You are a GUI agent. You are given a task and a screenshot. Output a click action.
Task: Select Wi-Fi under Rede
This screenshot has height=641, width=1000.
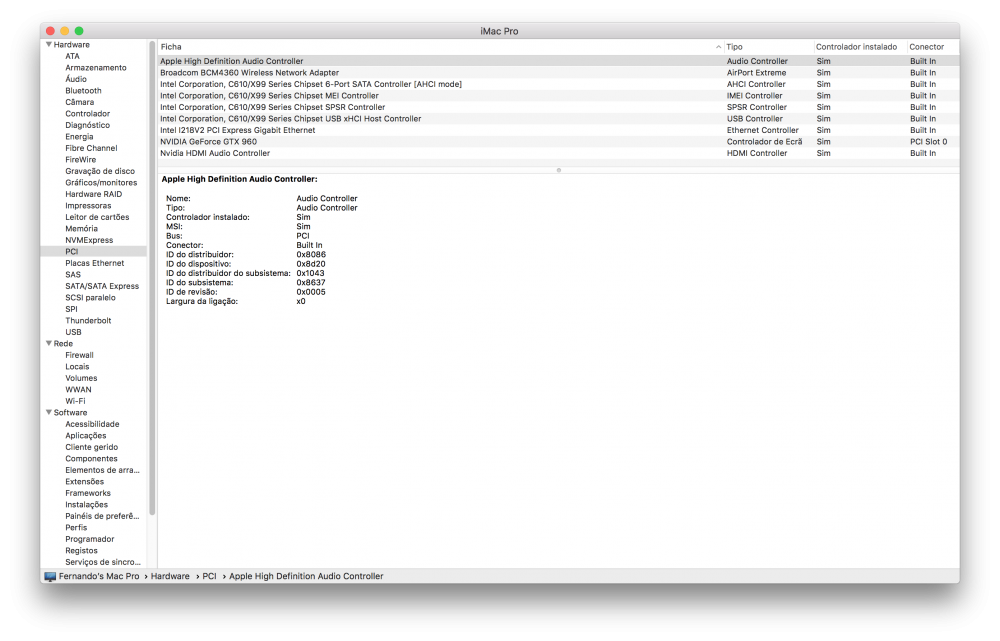[75, 401]
